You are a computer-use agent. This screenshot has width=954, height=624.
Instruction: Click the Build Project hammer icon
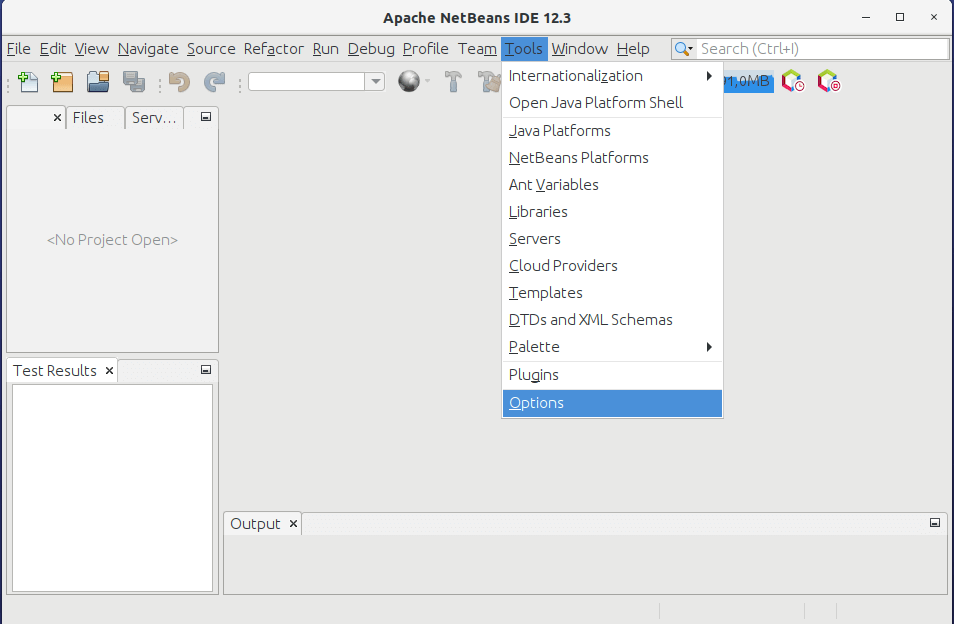click(453, 81)
